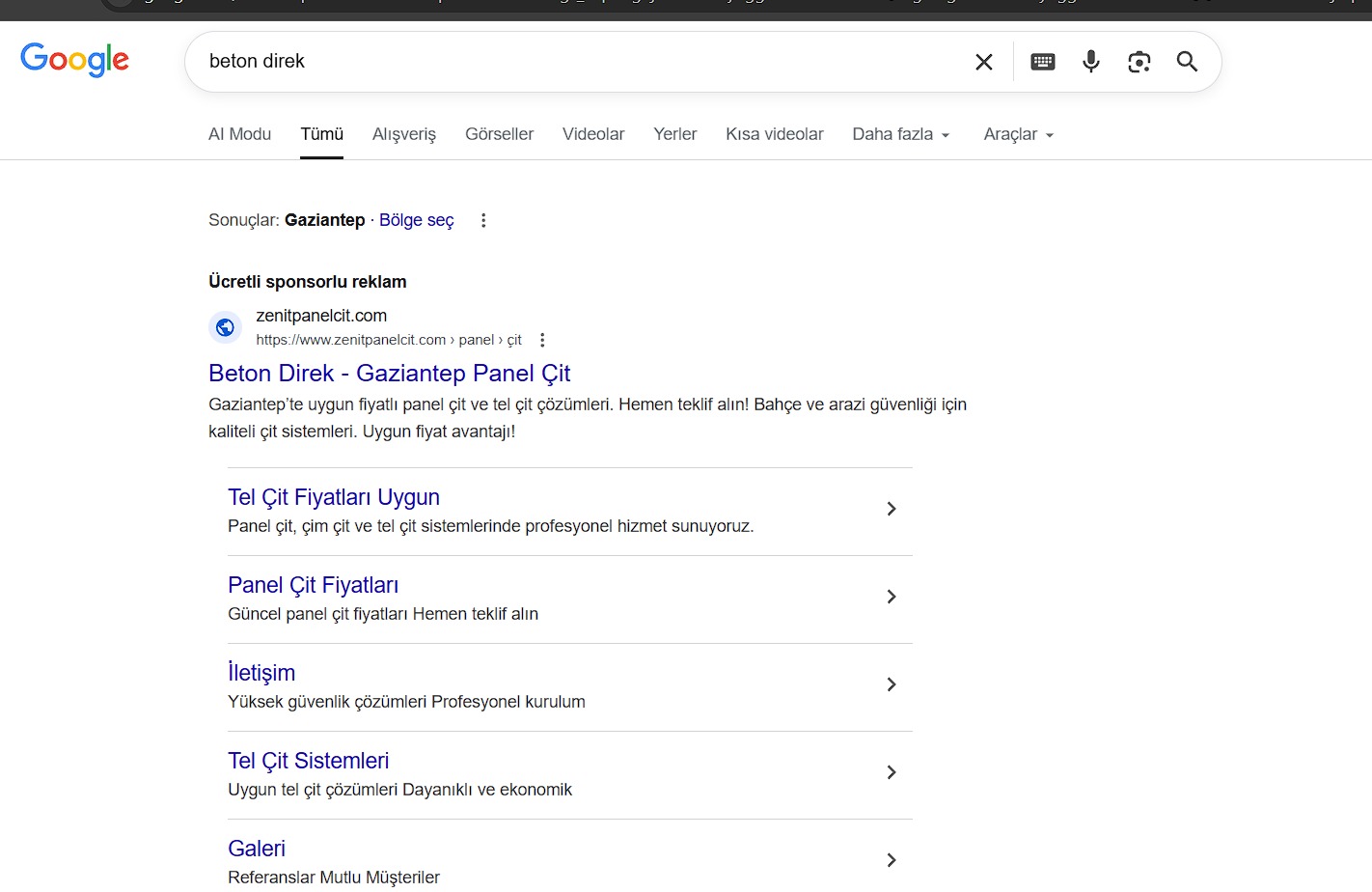
Task: Click chevron beside Panel Çit Fiyatları
Action: [891, 597]
